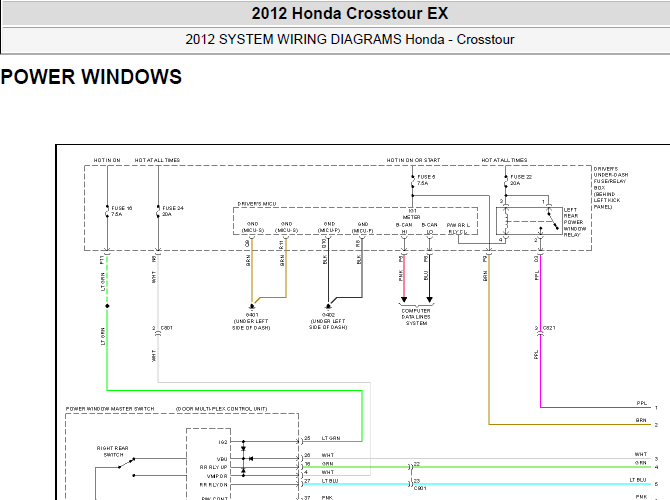Click the C901 connector label
Image resolution: width=670 pixels, height=500 pixels.
(x=420, y=488)
